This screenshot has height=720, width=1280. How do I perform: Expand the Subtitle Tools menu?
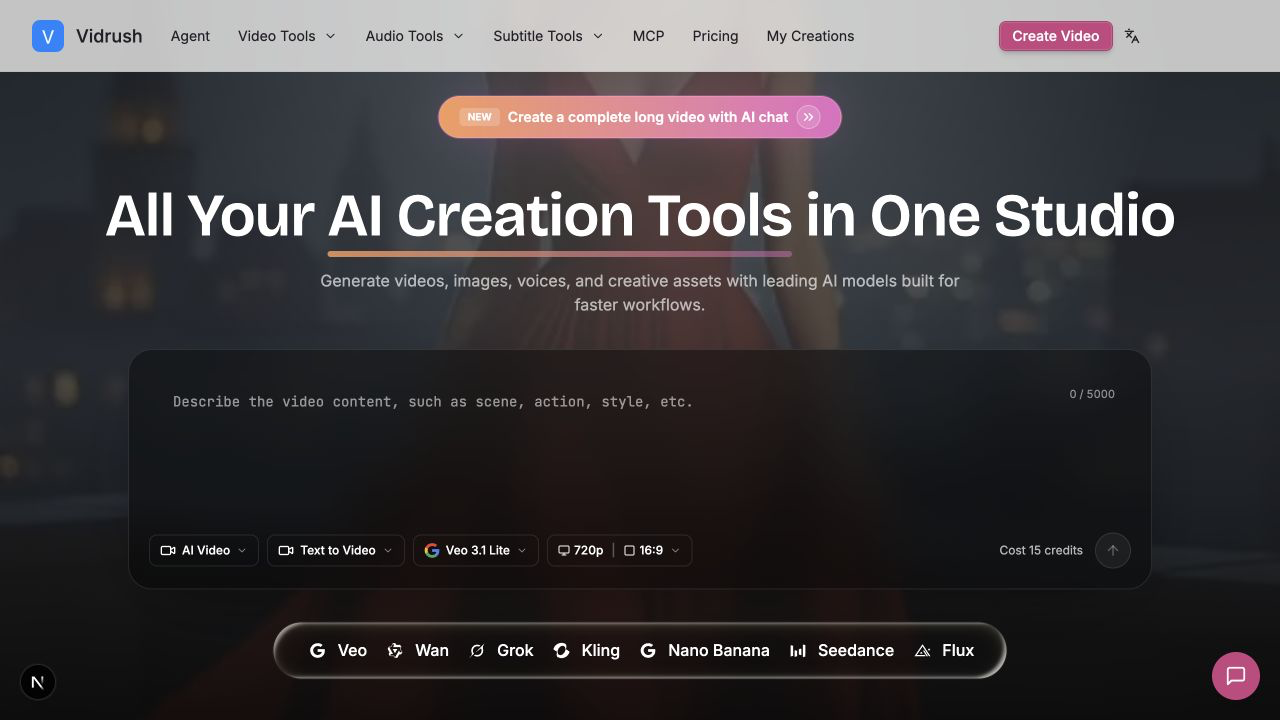pyautogui.click(x=548, y=36)
